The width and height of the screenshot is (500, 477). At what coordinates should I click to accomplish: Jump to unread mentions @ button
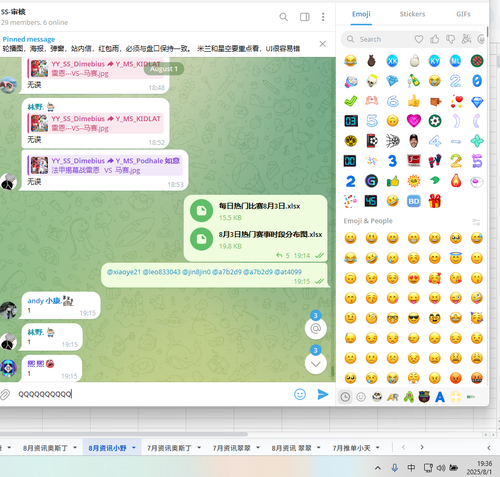[x=315, y=328]
